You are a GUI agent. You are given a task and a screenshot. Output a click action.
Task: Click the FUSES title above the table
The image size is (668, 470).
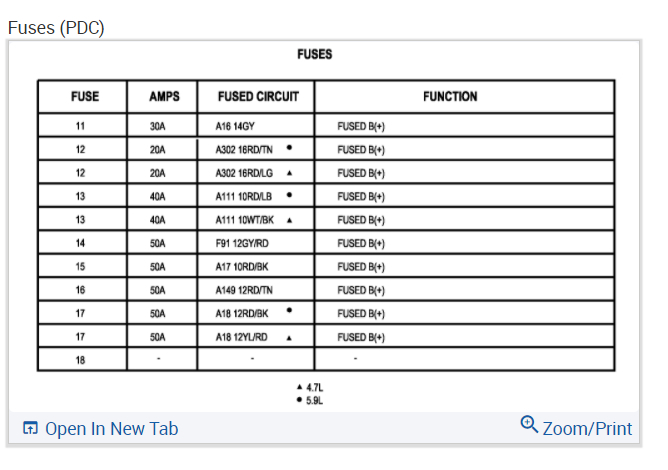[315, 54]
